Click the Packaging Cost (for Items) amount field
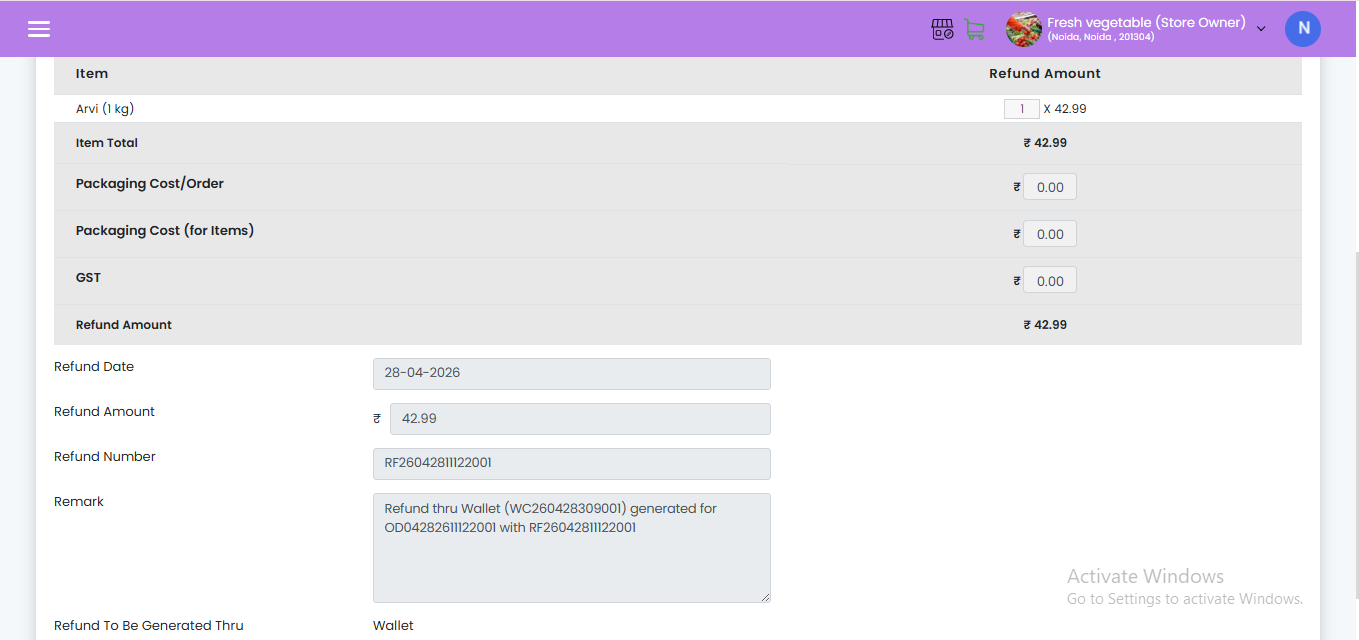The image size is (1359, 640). (x=1050, y=234)
